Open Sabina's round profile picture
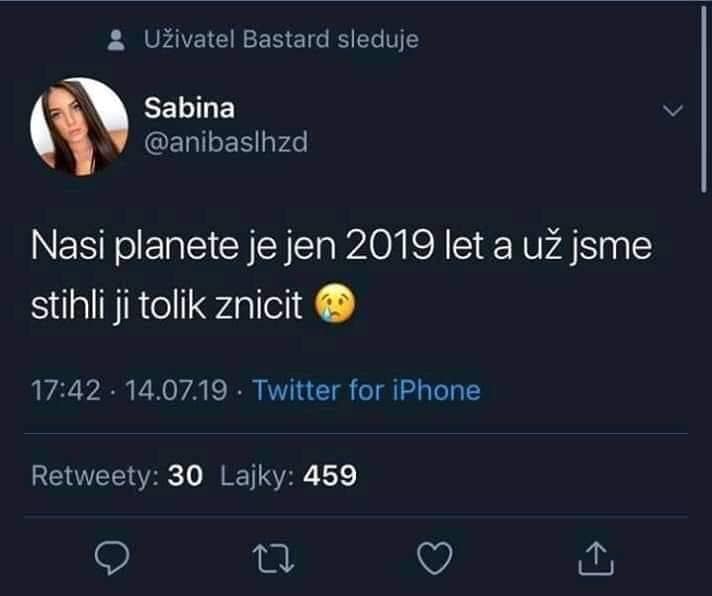712x596 pixels. (79, 127)
